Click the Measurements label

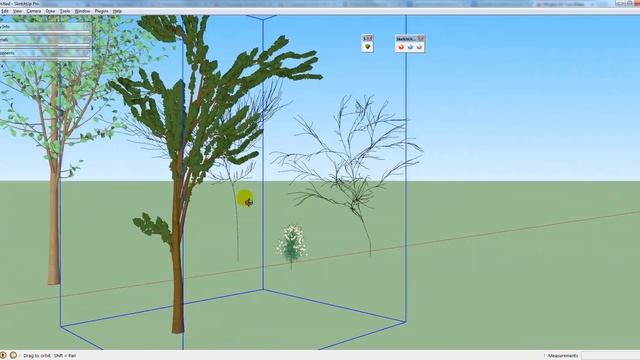[x=563, y=356]
